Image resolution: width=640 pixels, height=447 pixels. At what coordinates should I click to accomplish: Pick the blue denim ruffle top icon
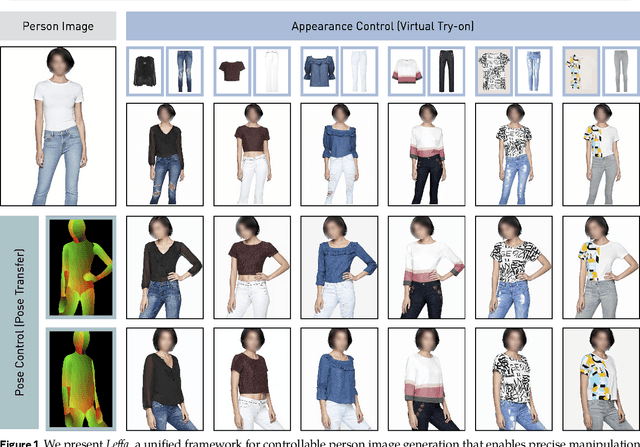[x=319, y=72]
